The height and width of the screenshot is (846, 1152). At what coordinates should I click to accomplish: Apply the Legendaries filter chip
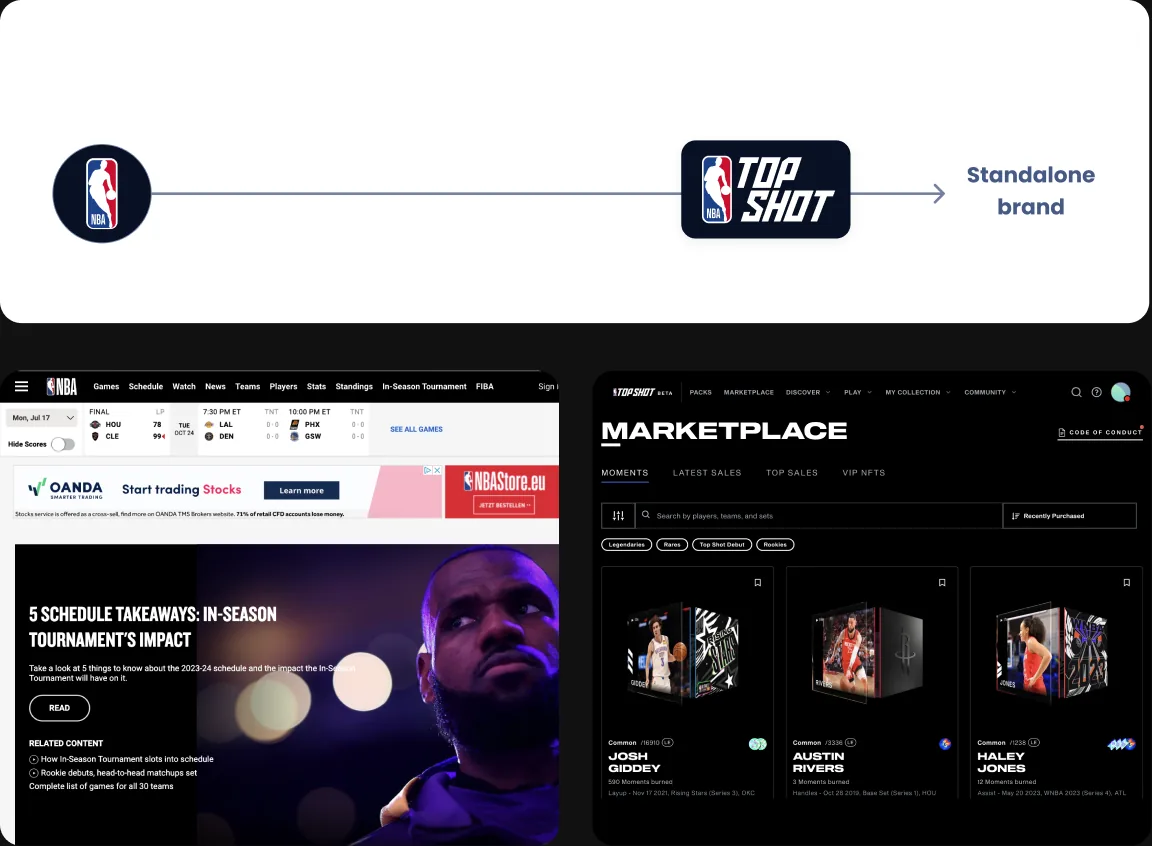tap(627, 545)
